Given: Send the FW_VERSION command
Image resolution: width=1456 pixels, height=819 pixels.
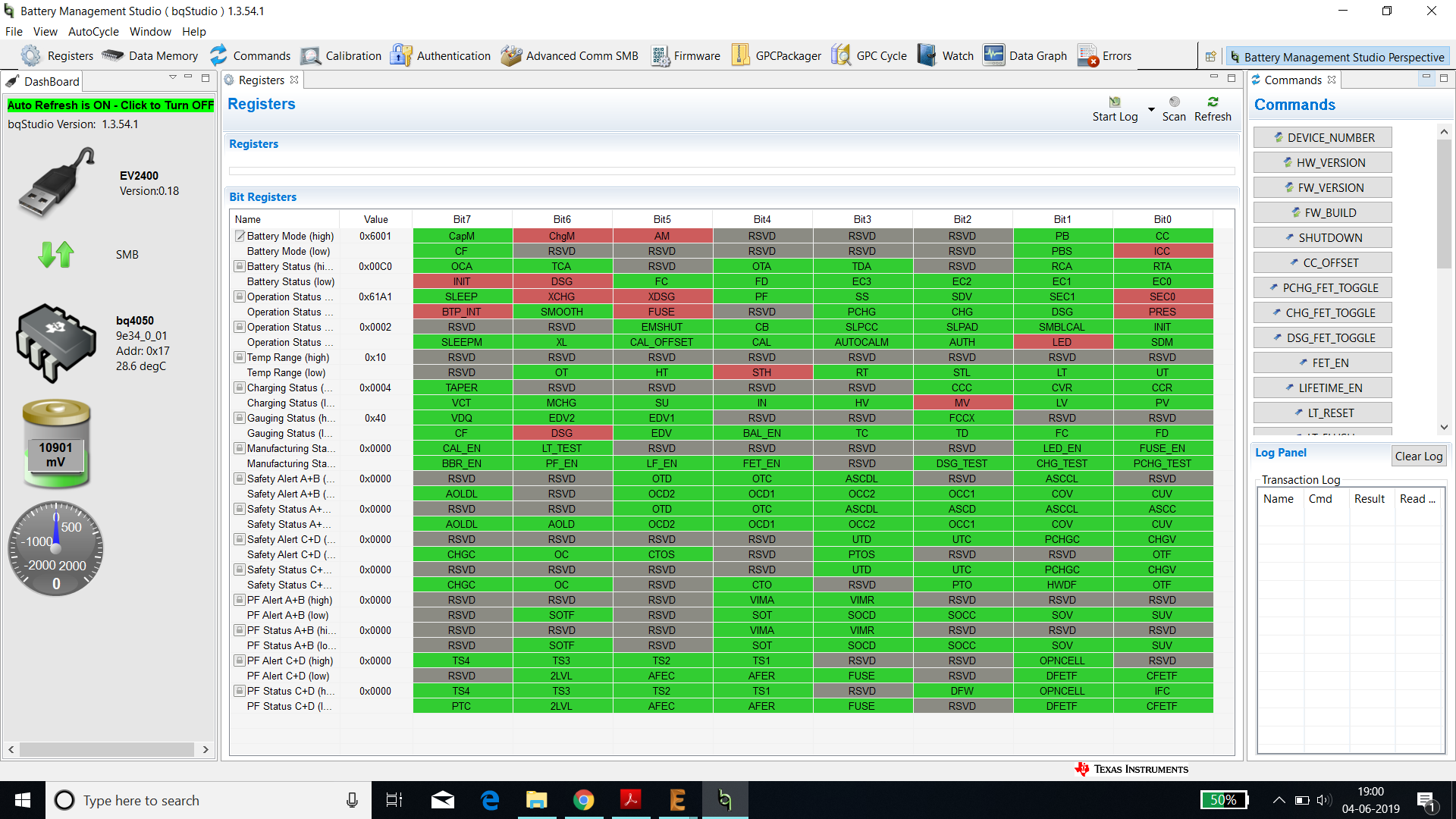Looking at the screenshot, I should pos(1323,187).
